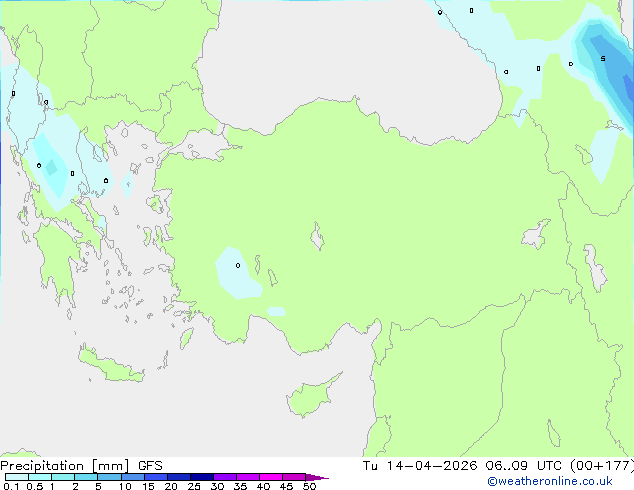Click the time text '06..09 UTC'

click(x=523, y=466)
